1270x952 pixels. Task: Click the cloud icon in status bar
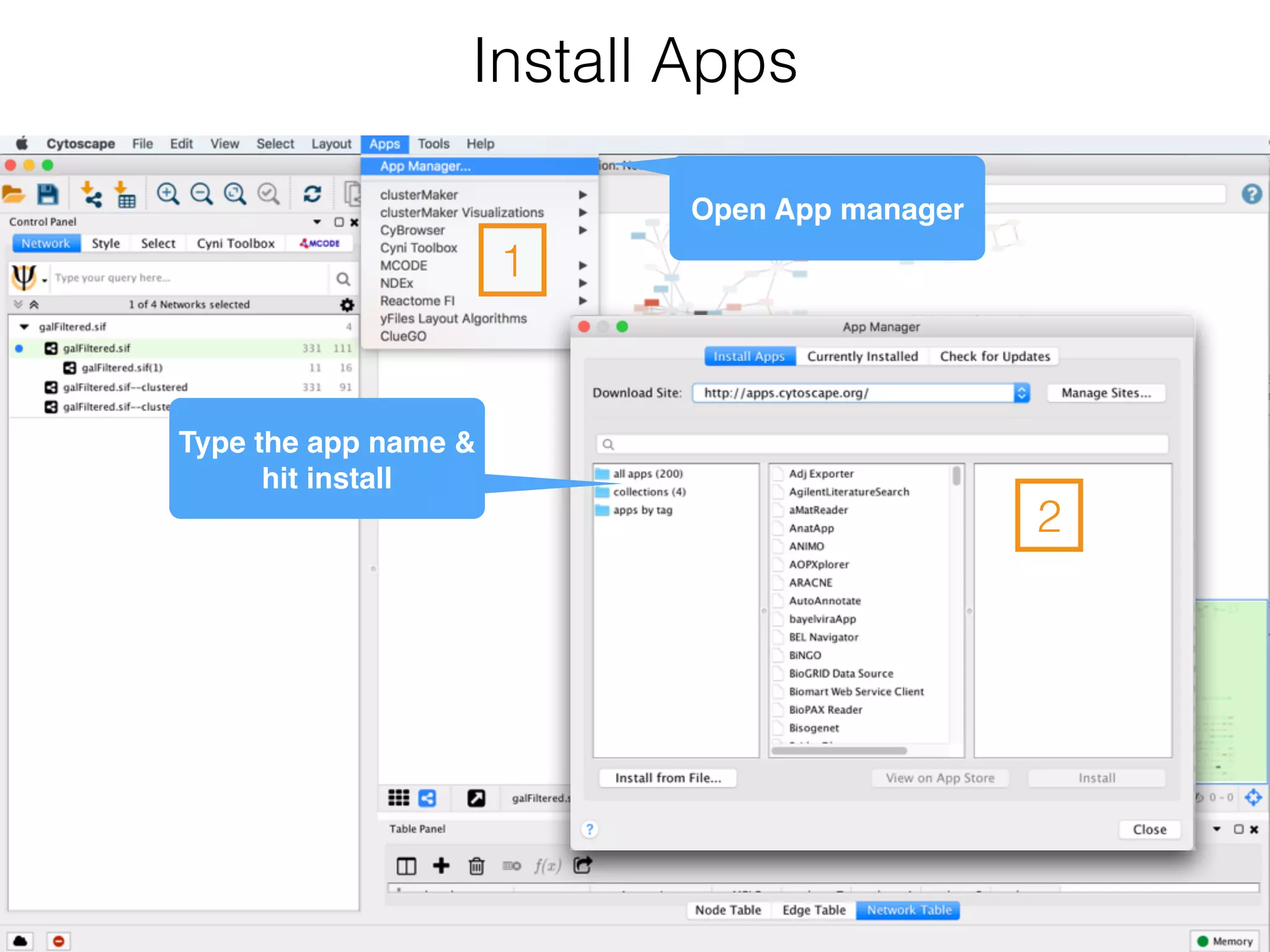tap(20, 941)
